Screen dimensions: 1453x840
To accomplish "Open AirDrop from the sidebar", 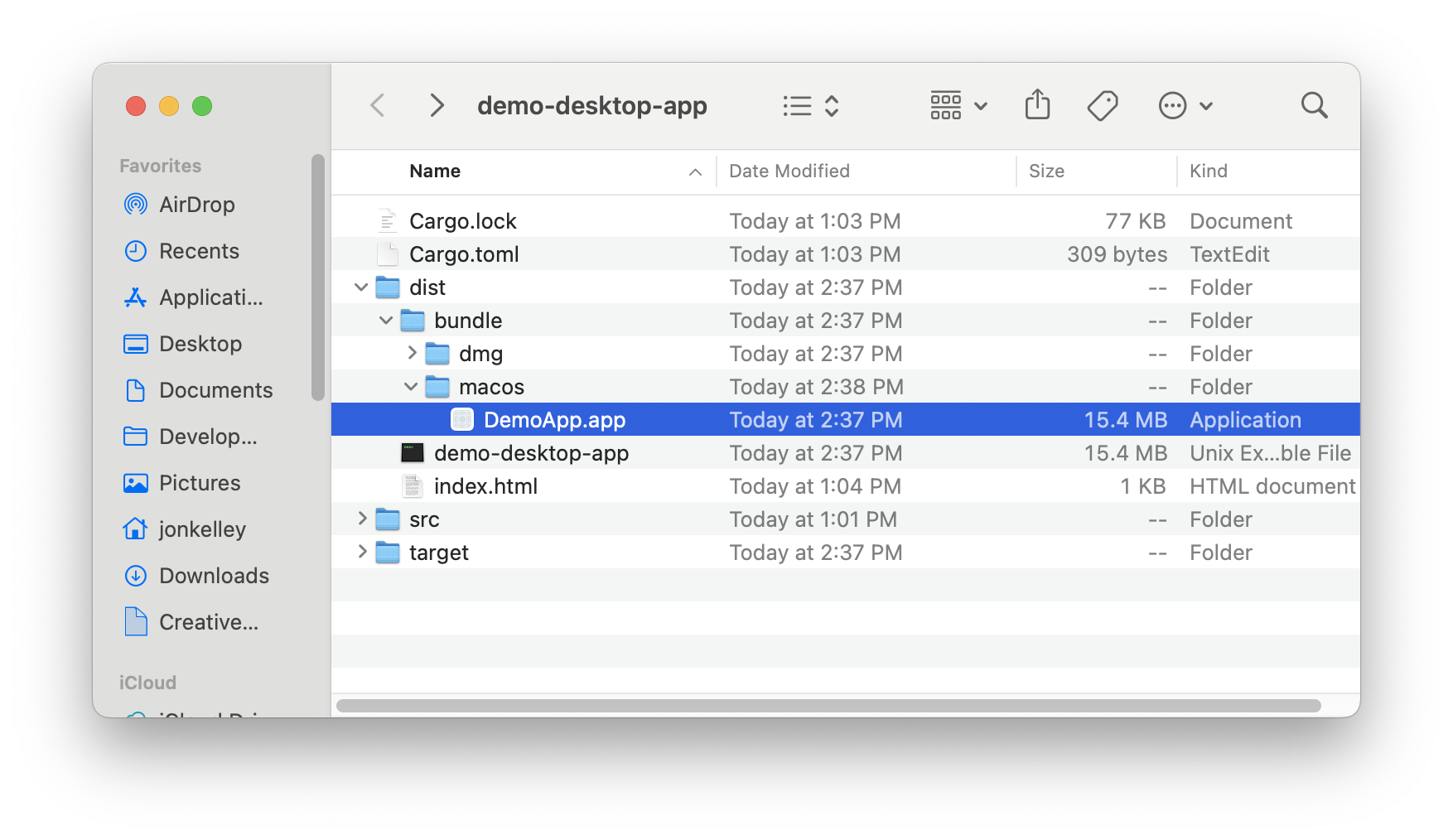I will 196,205.
